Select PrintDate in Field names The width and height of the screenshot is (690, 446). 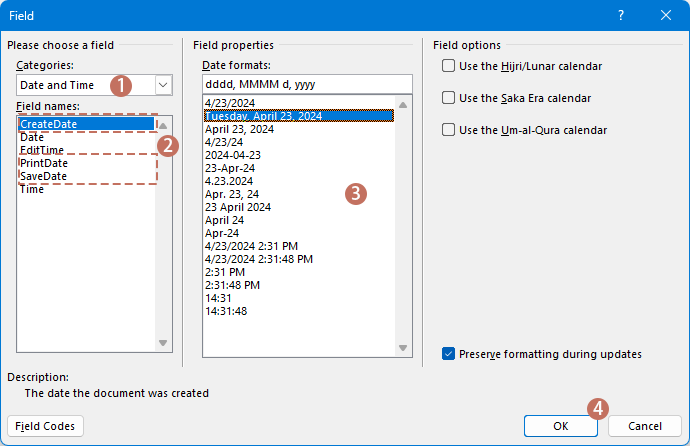click(43, 163)
